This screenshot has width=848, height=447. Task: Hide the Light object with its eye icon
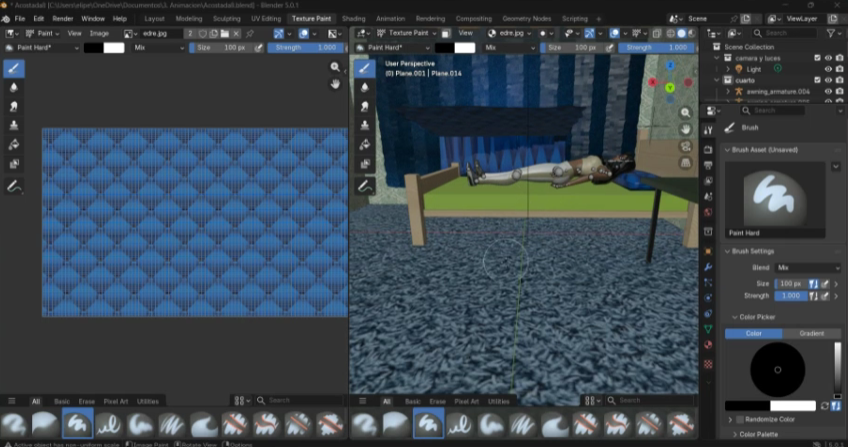828,69
